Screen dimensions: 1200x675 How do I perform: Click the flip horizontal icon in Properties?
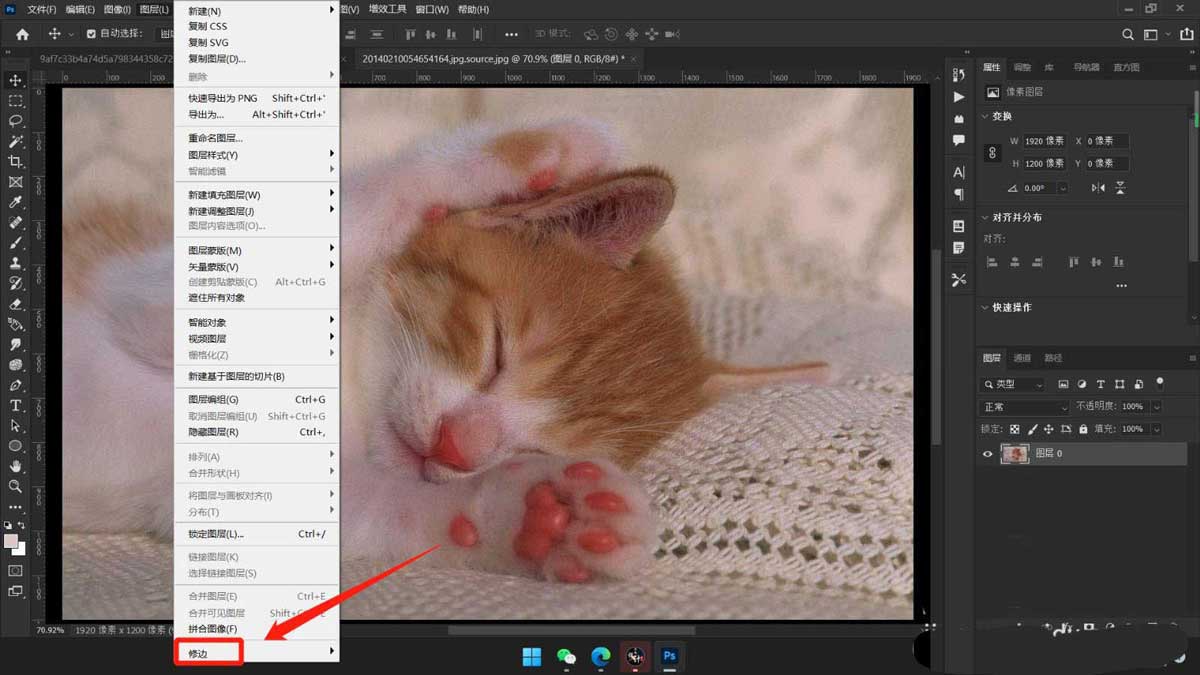(x=1099, y=188)
